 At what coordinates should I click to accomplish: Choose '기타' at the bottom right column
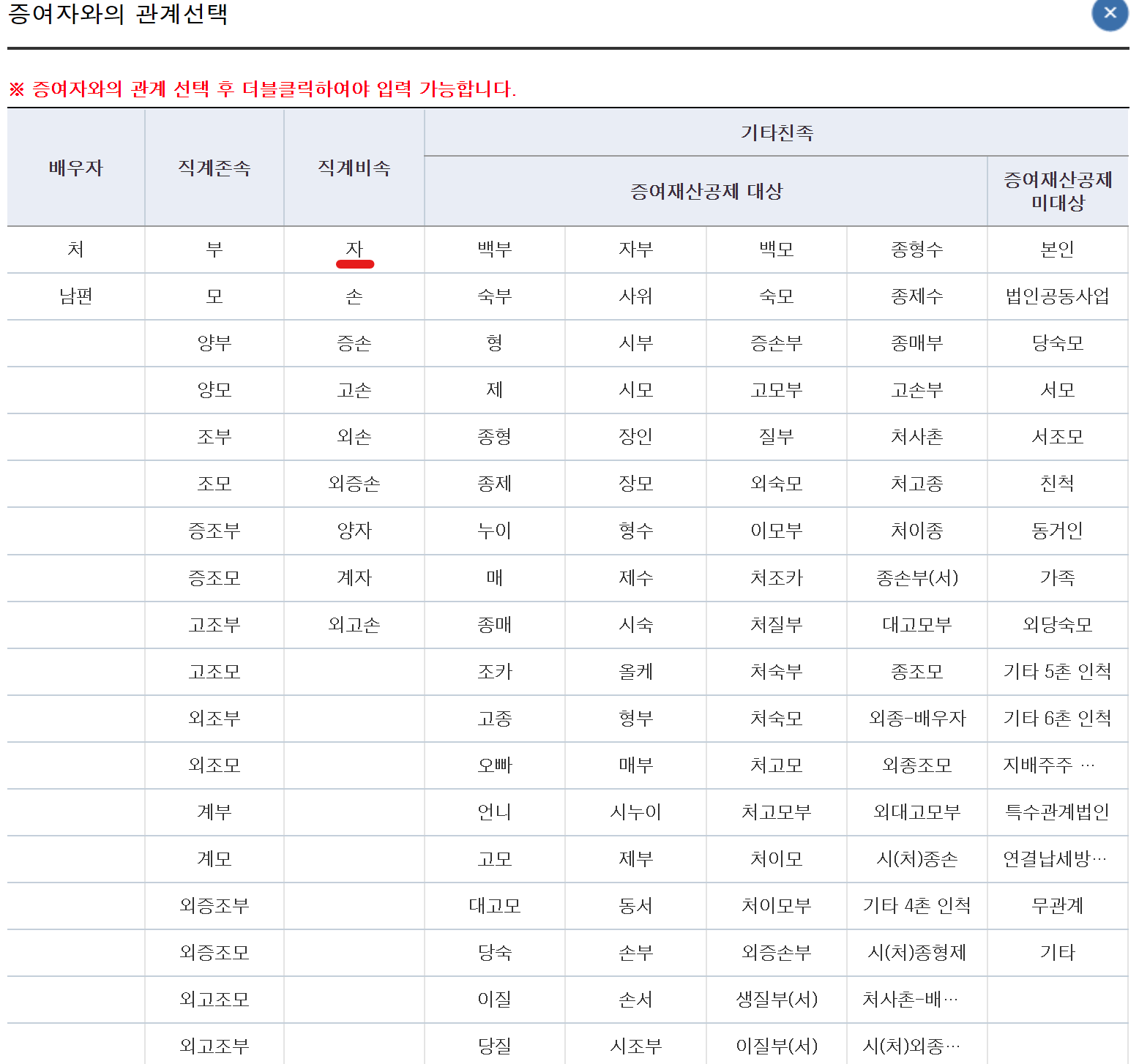point(1057,952)
